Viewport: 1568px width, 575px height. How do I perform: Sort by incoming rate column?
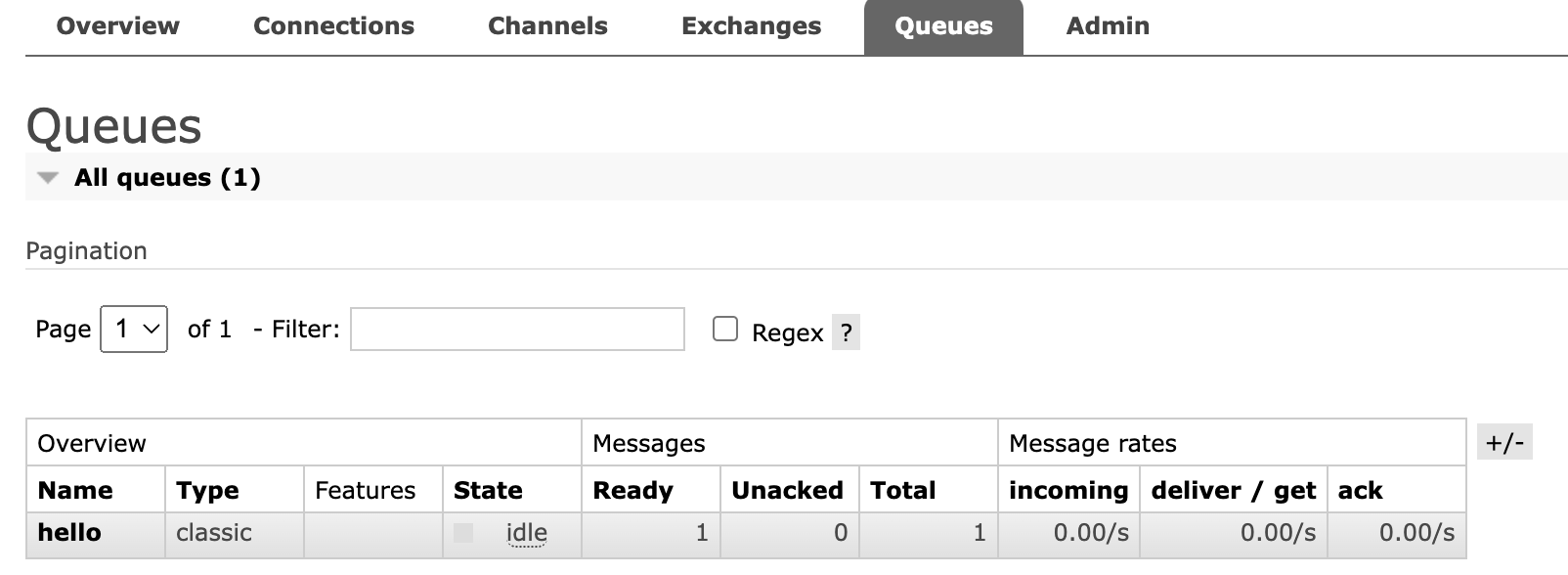pyautogui.click(x=1067, y=490)
